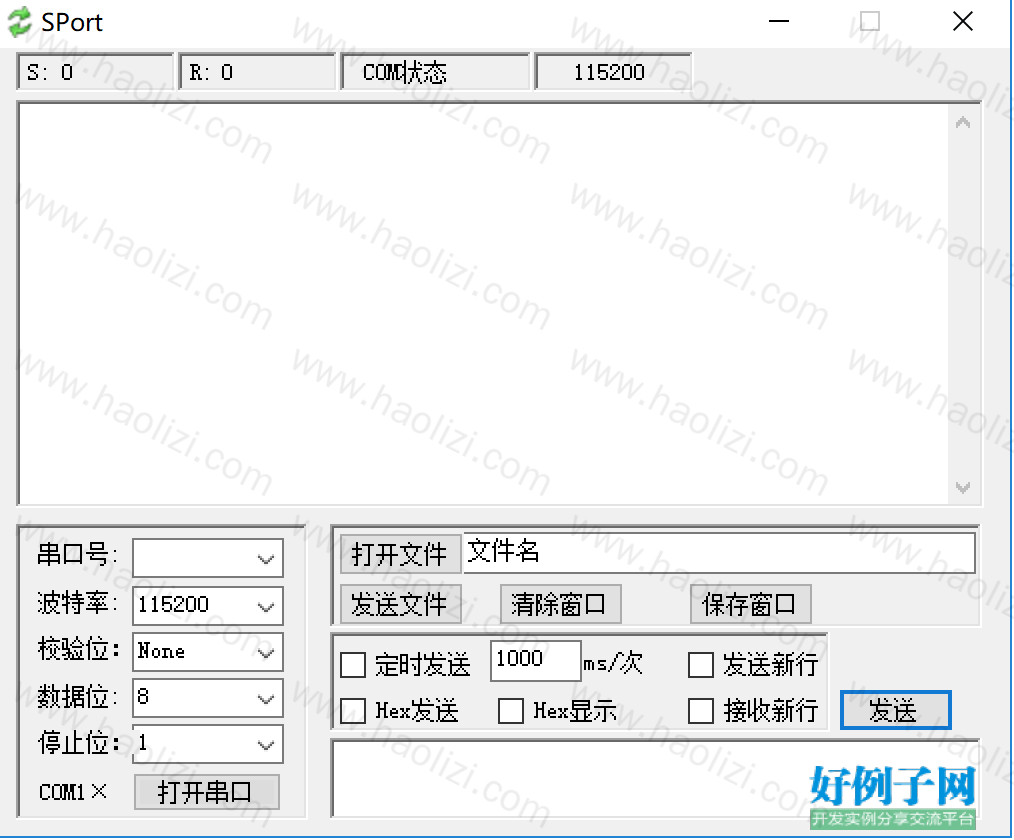Image resolution: width=1014 pixels, height=840 pixels.
Task: Click the receive area scroll up arrow
Action: pyautogui.click(x=963, y=123)
